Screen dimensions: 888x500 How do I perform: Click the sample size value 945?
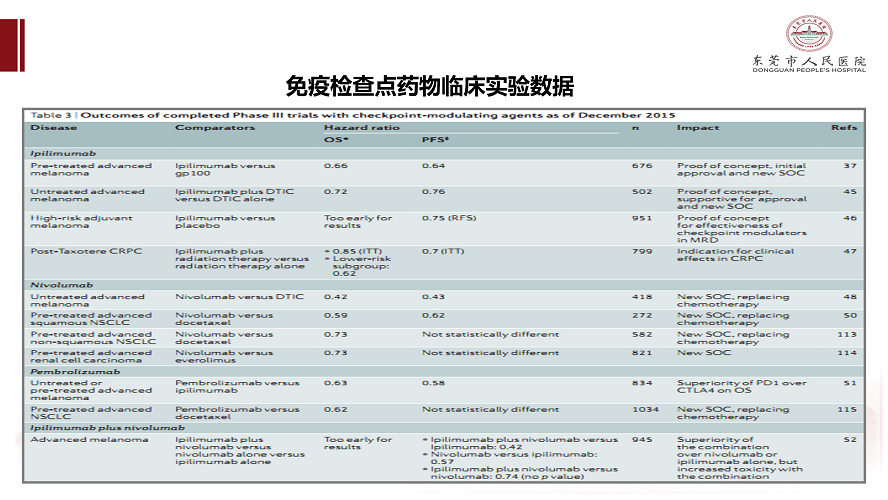click(x=642, y=439)
